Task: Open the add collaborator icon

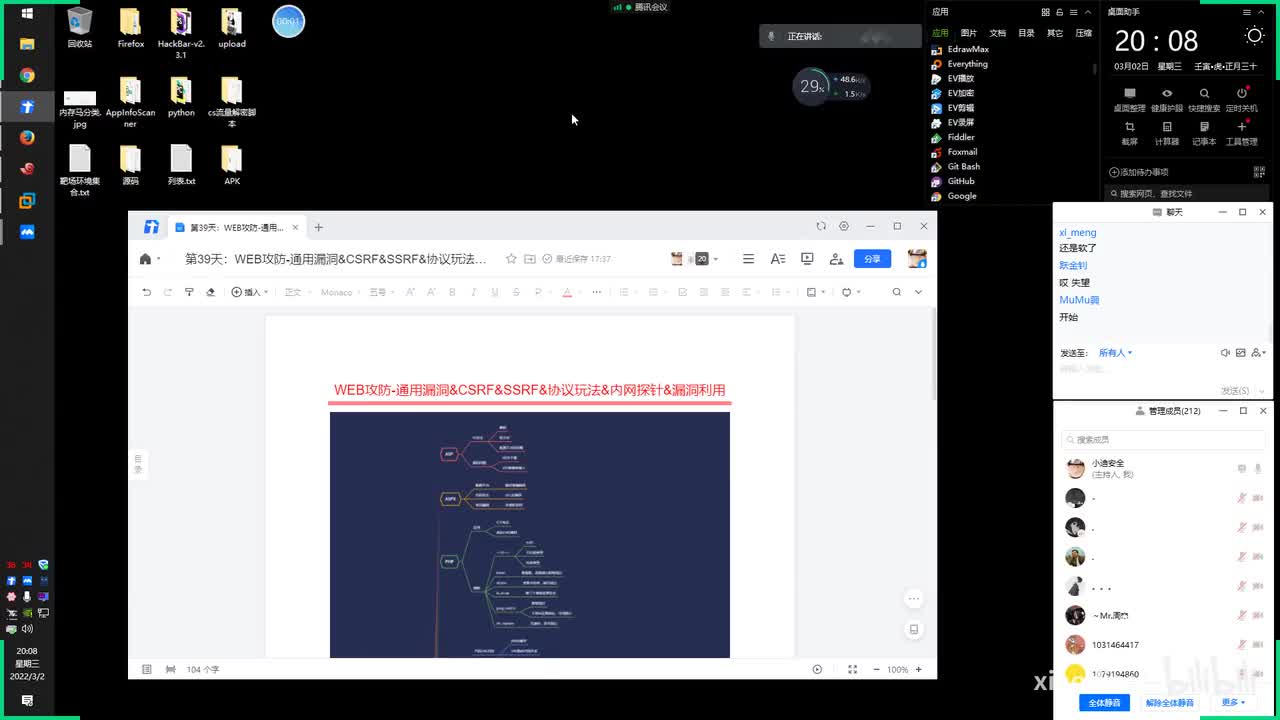Action: 836,259
